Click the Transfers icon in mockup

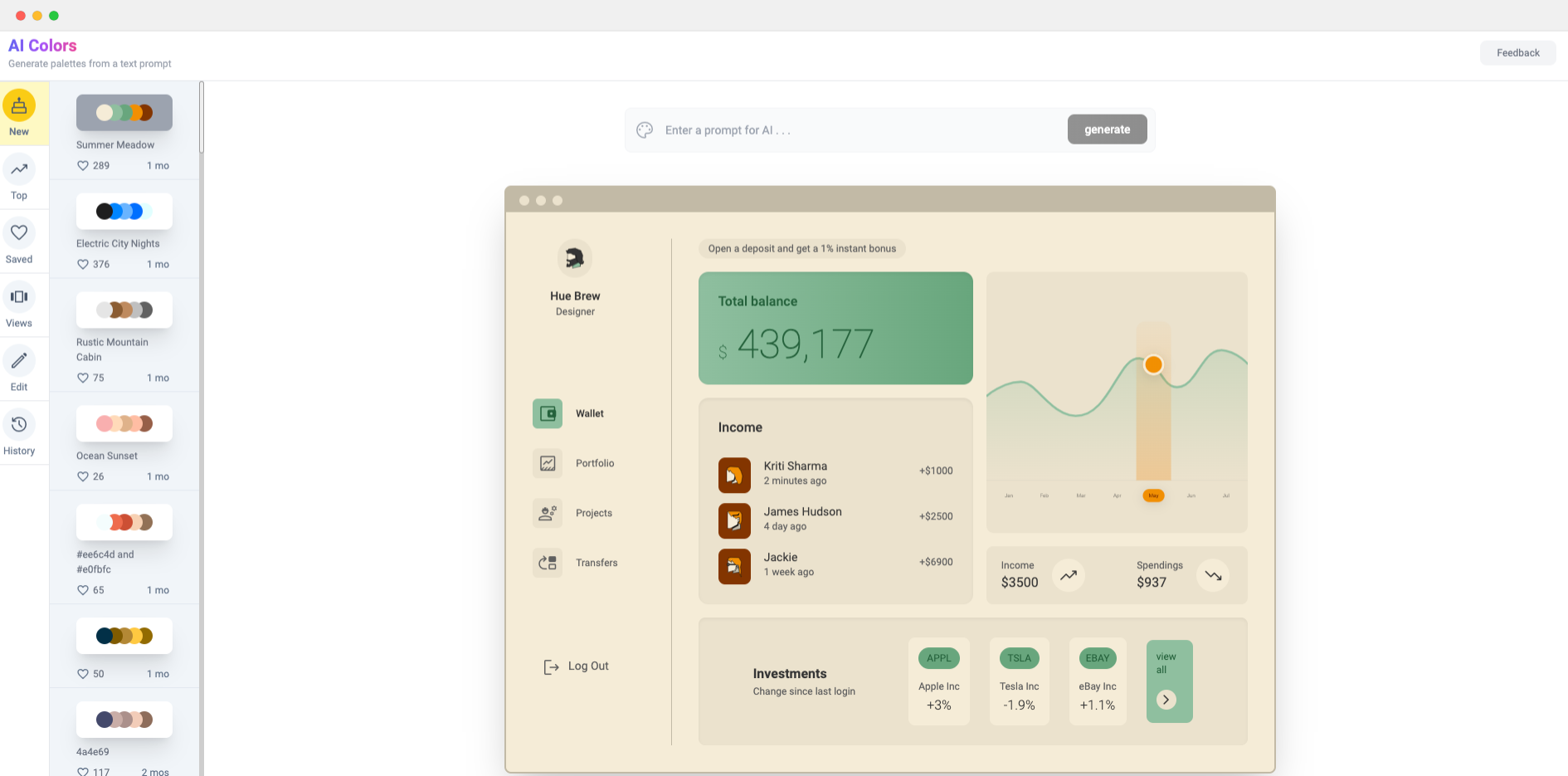click(548, 563)
